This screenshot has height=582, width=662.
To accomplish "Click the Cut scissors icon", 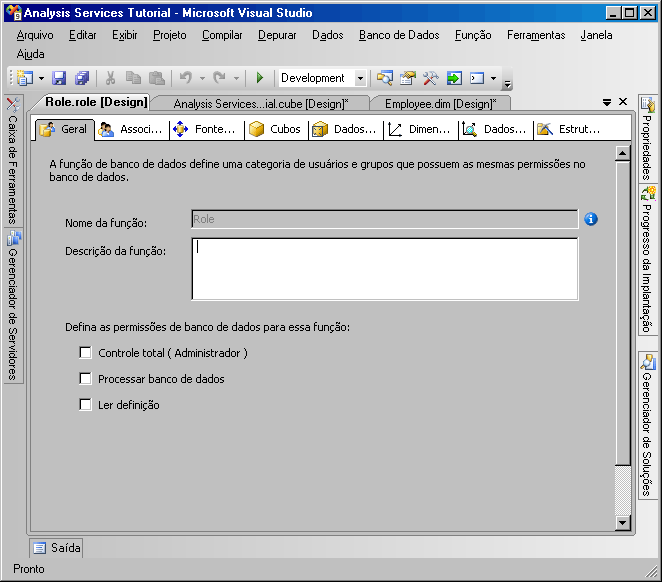I will point(110,78).
